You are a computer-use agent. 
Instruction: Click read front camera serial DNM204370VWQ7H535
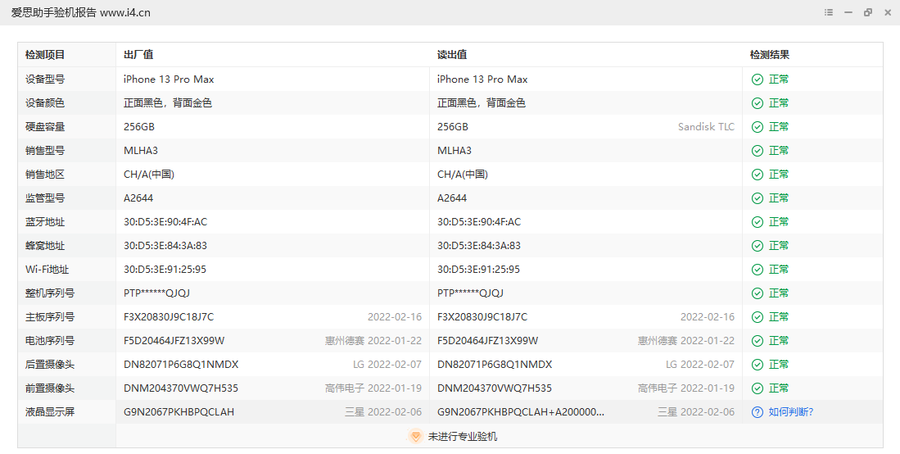[x=494, y=389]
